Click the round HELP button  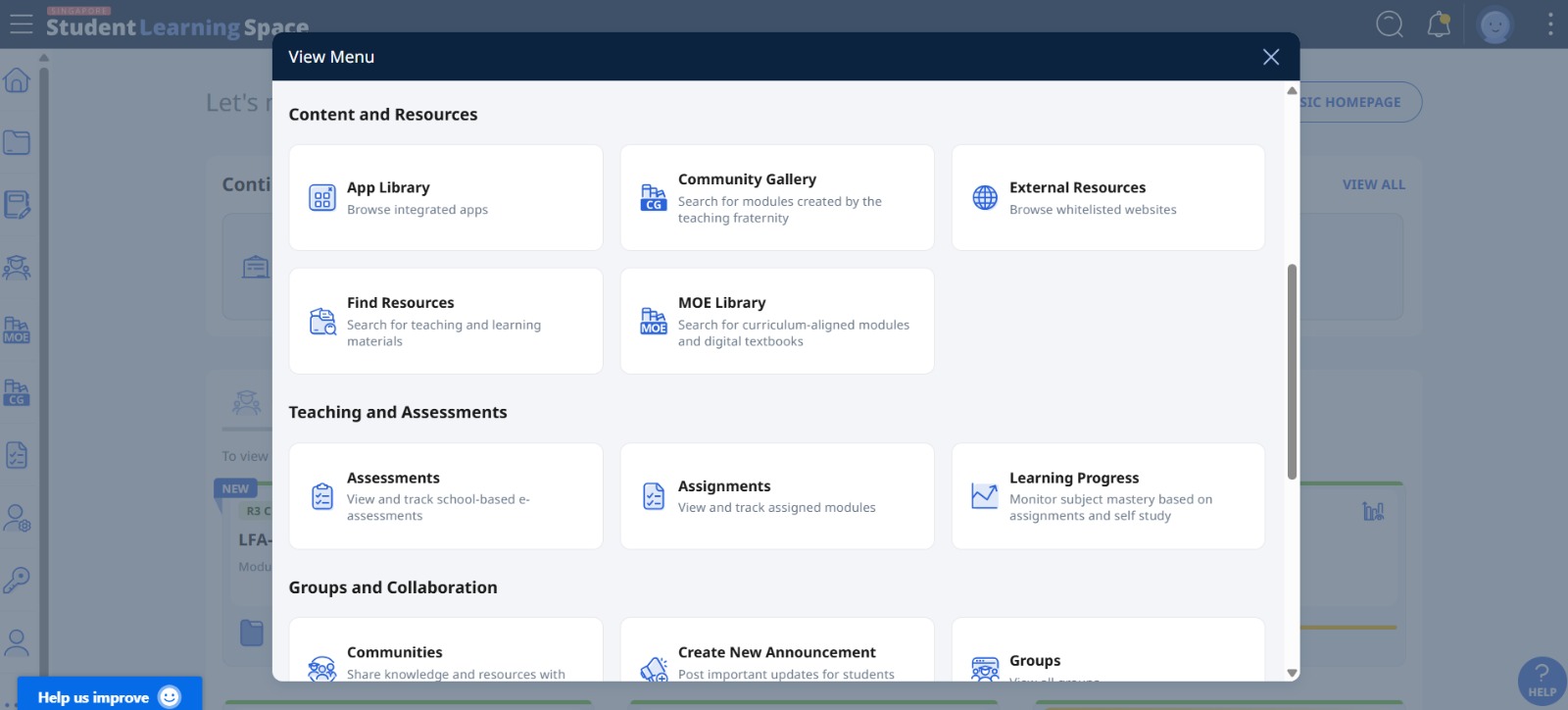[1542, 681]
